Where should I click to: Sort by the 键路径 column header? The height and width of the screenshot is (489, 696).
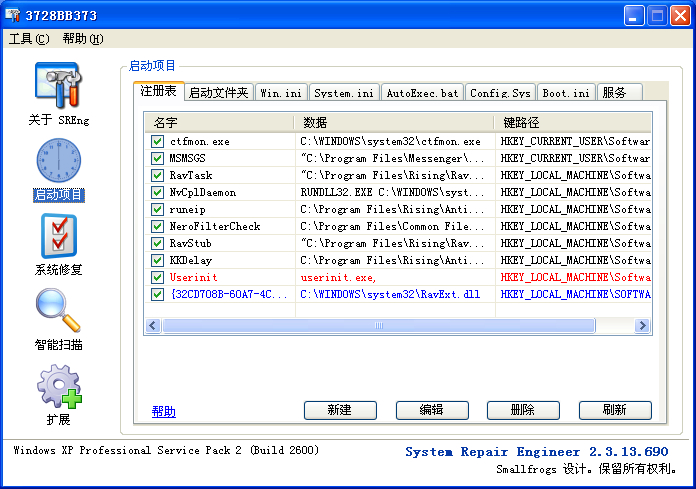pos(573,122)
